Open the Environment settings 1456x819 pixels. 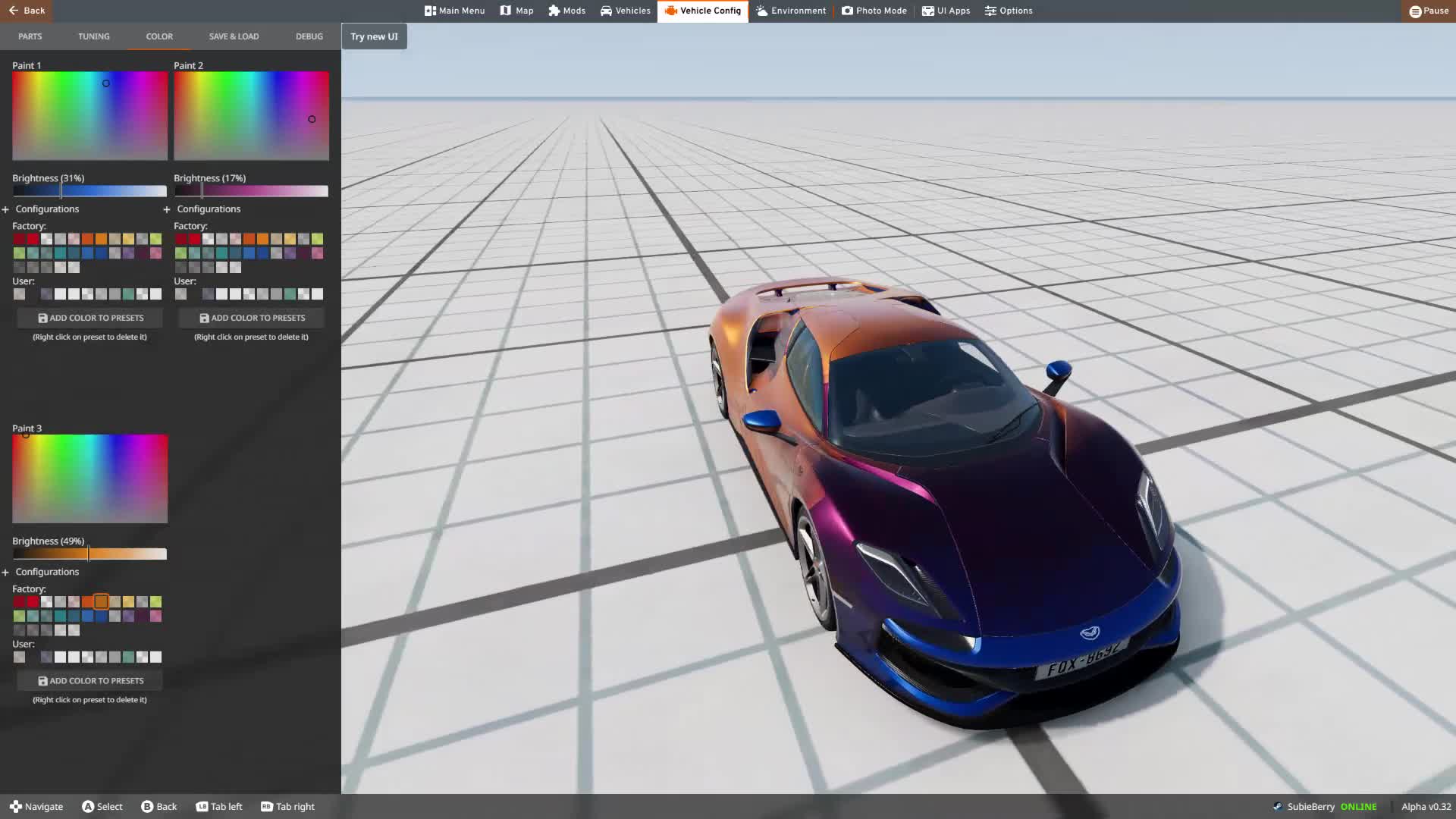coord(790,11)
